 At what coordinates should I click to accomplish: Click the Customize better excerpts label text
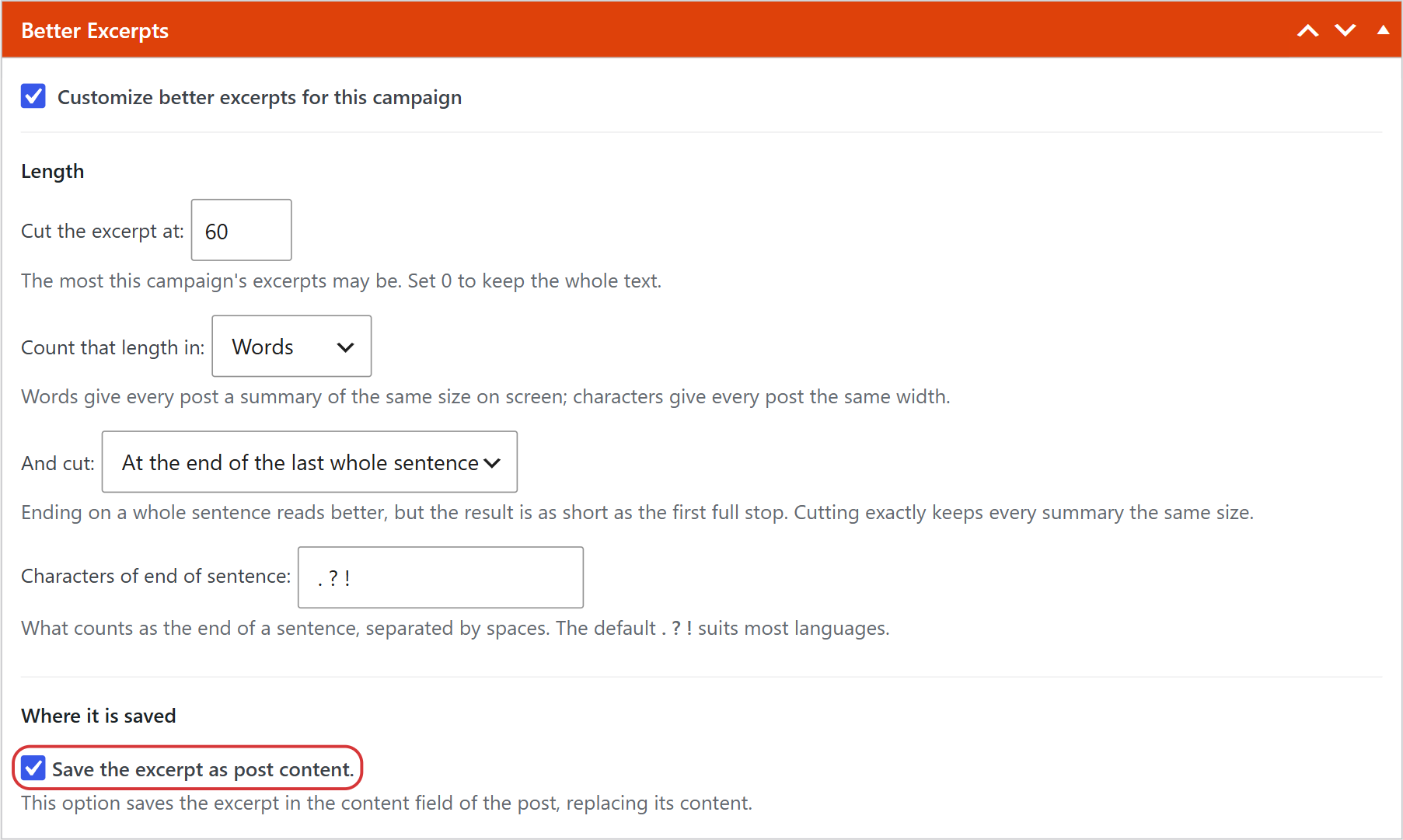260,97
